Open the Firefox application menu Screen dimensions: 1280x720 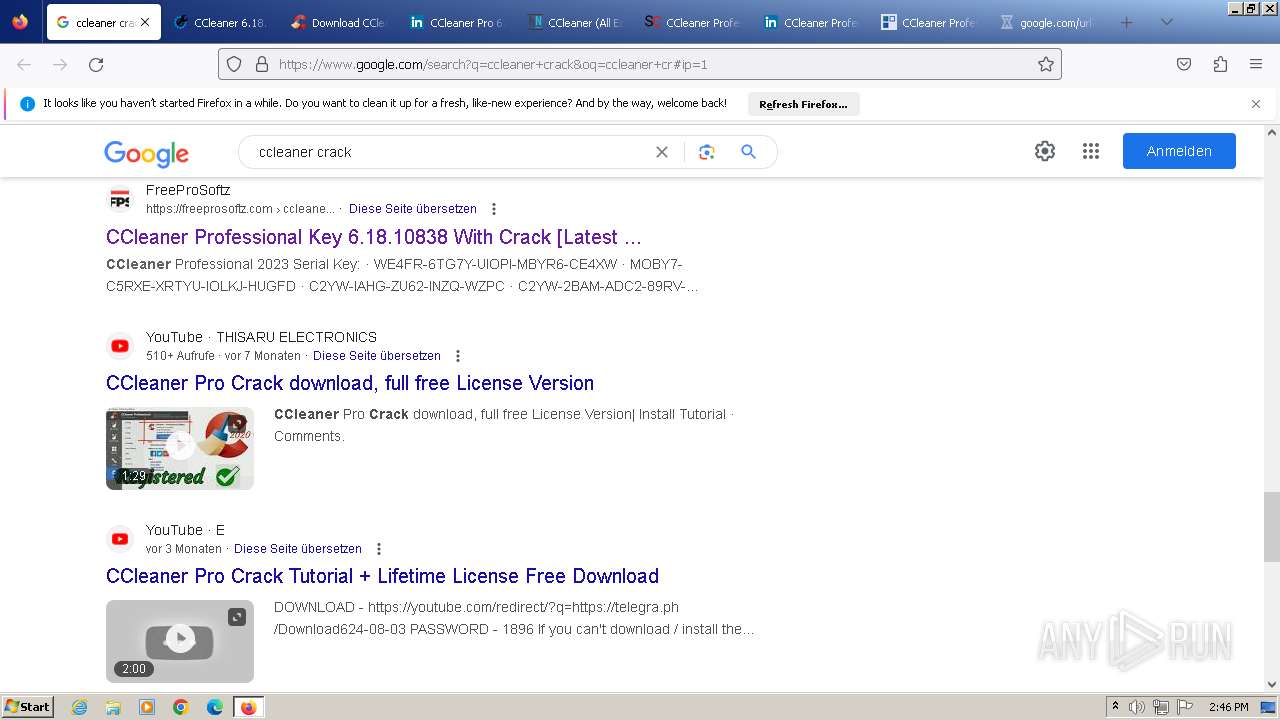coord(1256,64)
